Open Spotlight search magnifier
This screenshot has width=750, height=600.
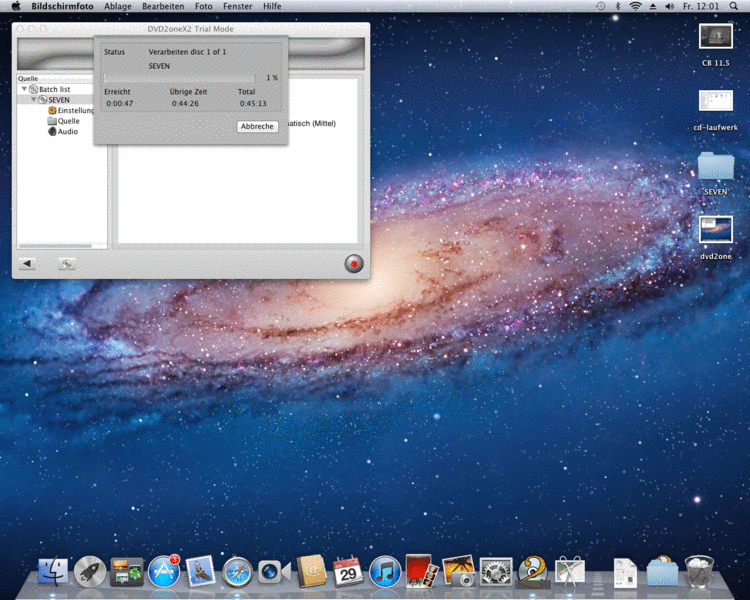click(733, 6)
